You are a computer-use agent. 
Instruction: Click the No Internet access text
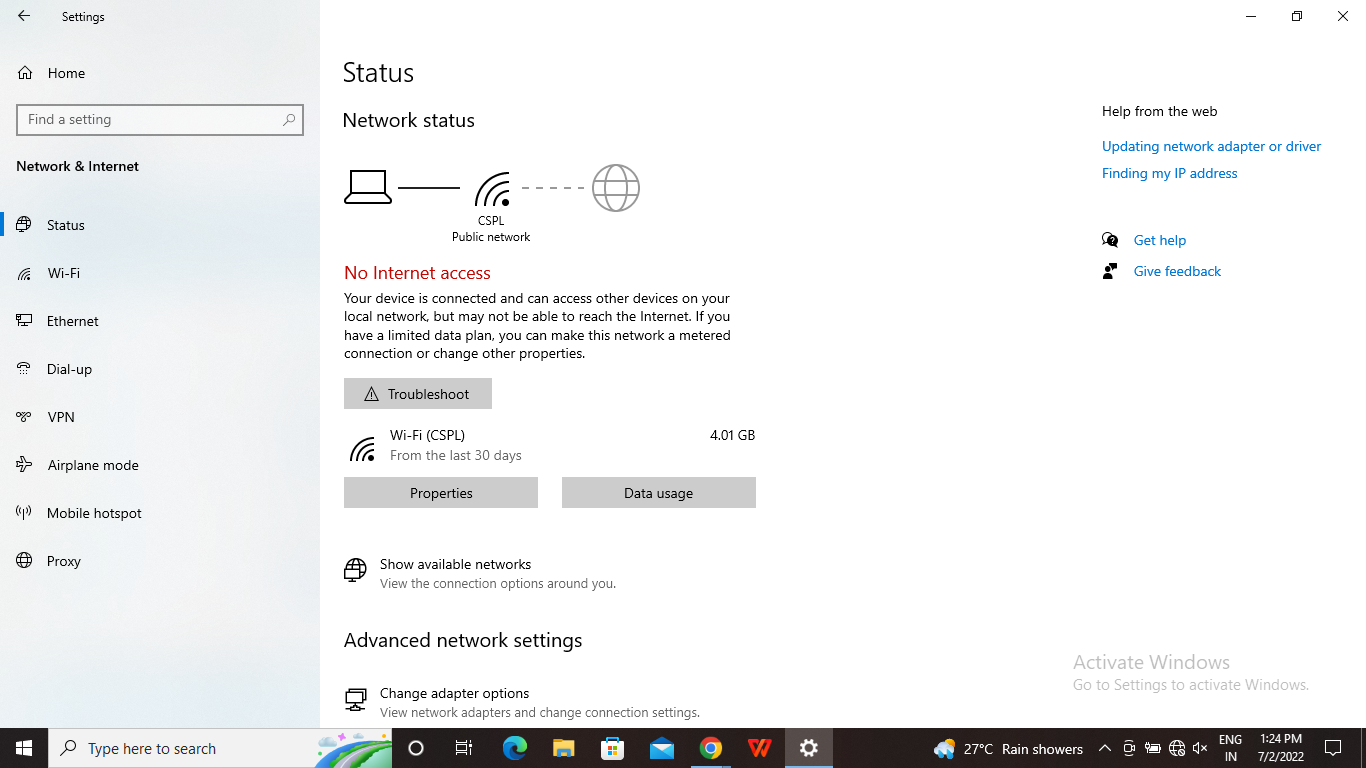(417, 273)
